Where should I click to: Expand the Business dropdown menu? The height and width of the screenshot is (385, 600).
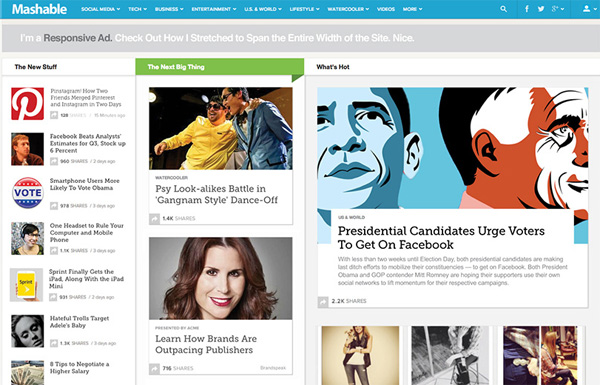(169, 9)
